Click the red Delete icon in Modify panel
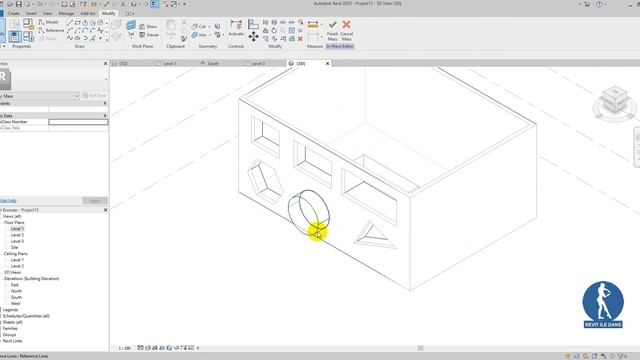 300,39
